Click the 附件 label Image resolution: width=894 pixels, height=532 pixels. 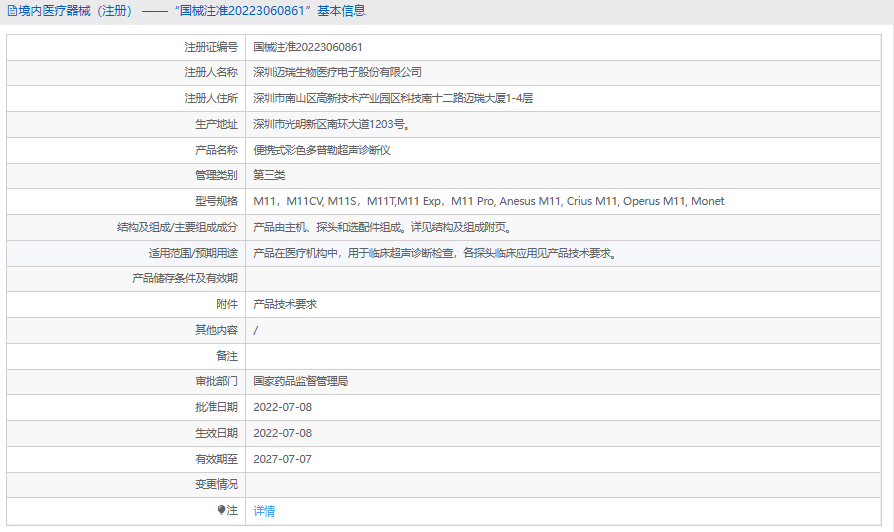click(x=227, y=304)
